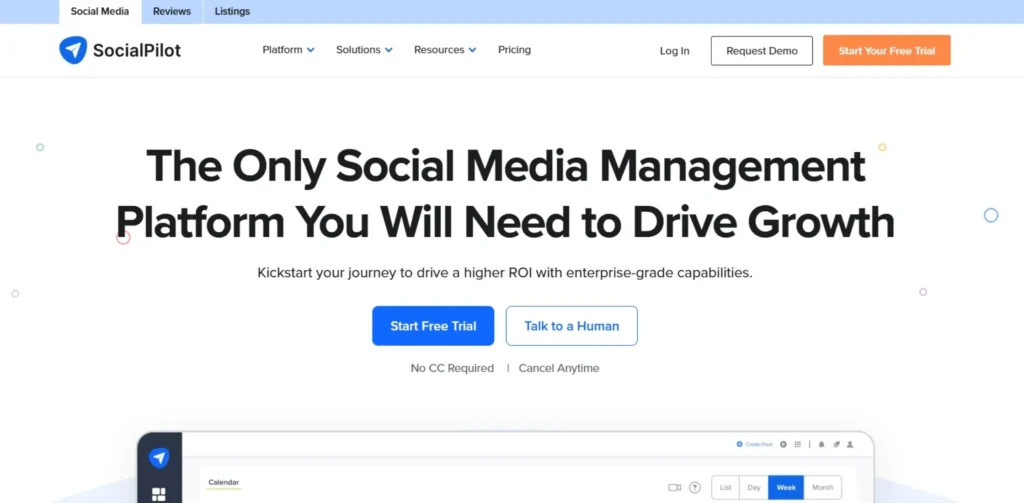Select the Week view in the calendar preview
The image size is (1024, 503).
point(786,487)
